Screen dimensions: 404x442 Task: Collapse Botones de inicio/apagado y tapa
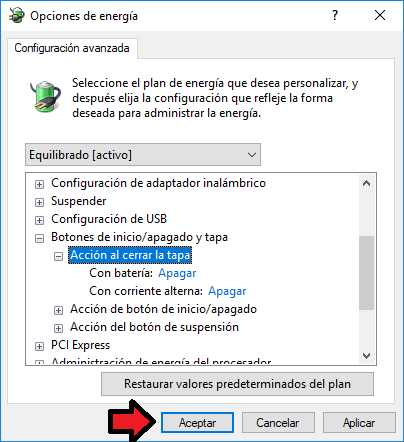pyautogui.click(x=39, y=238)
